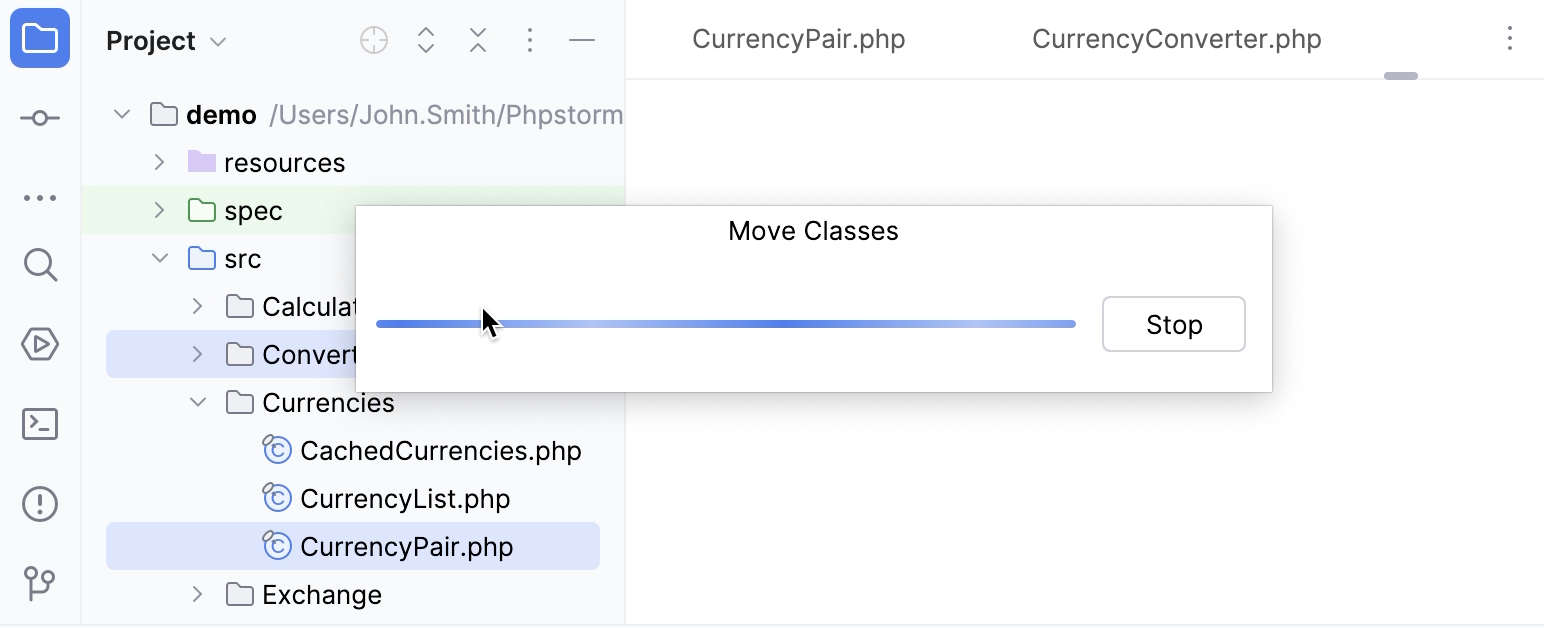1544x628 pixels.
Task: Open the Terminal tool window
Action: pos(40,424)
